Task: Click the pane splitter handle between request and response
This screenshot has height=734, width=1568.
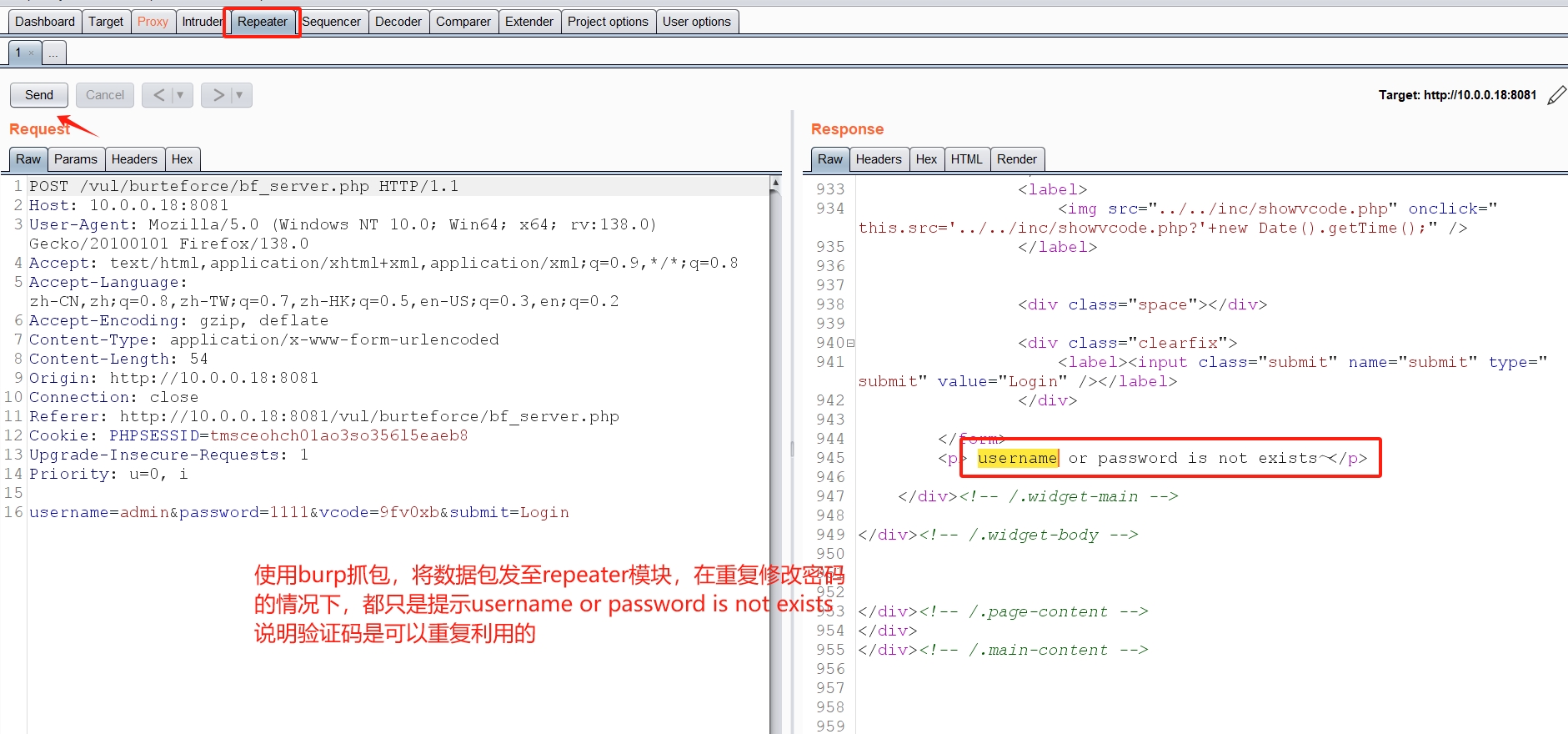Action: (x=791, y=450)
